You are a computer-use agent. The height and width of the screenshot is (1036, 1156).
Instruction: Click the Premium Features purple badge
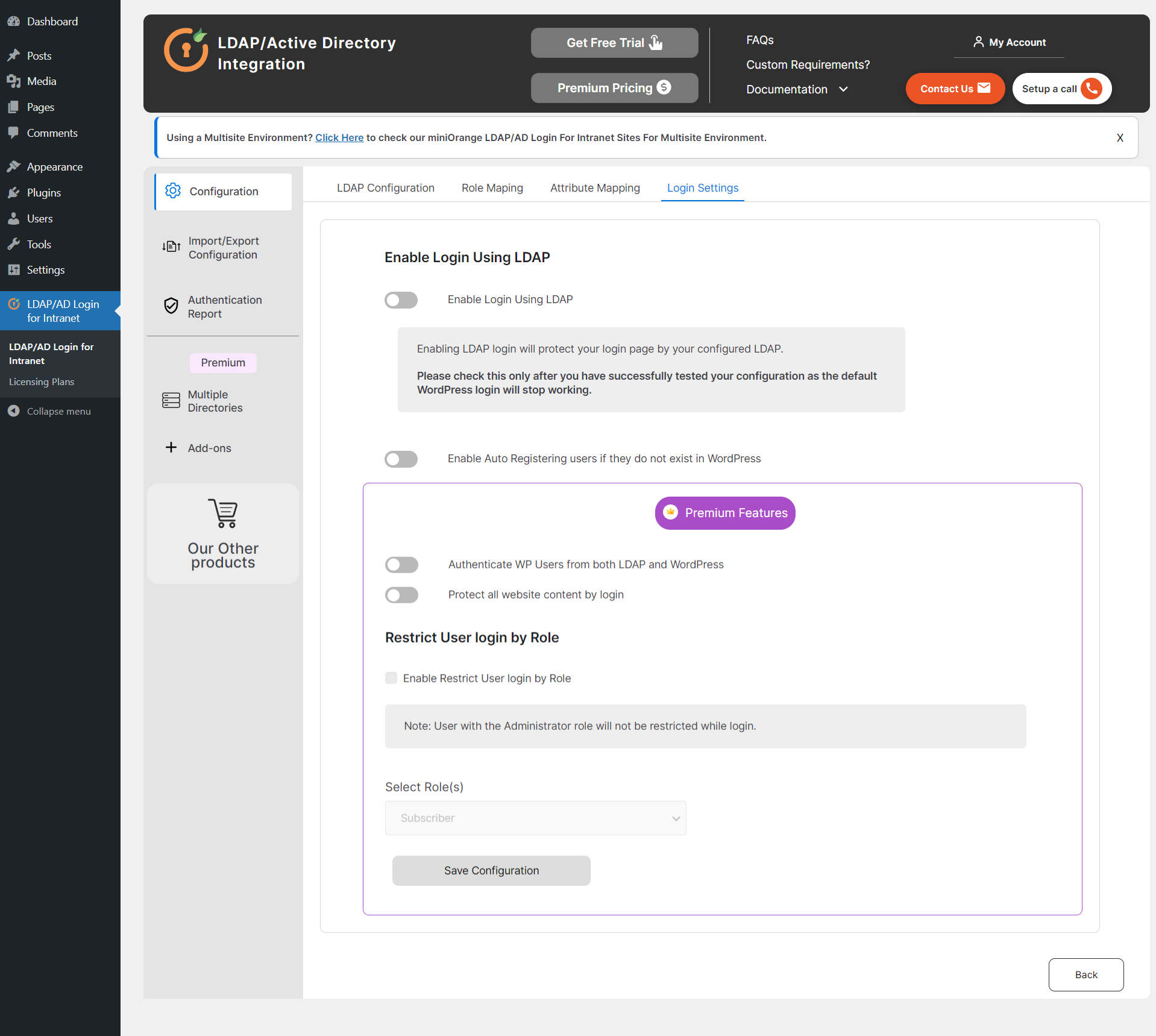point(725,513)
